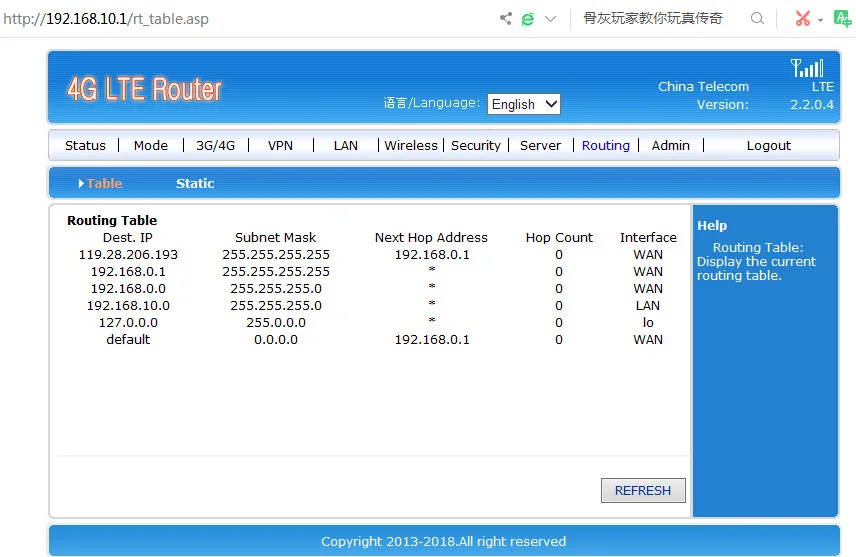Click the Dest. IP column header
856x557 pixels.
click(128, 238)
